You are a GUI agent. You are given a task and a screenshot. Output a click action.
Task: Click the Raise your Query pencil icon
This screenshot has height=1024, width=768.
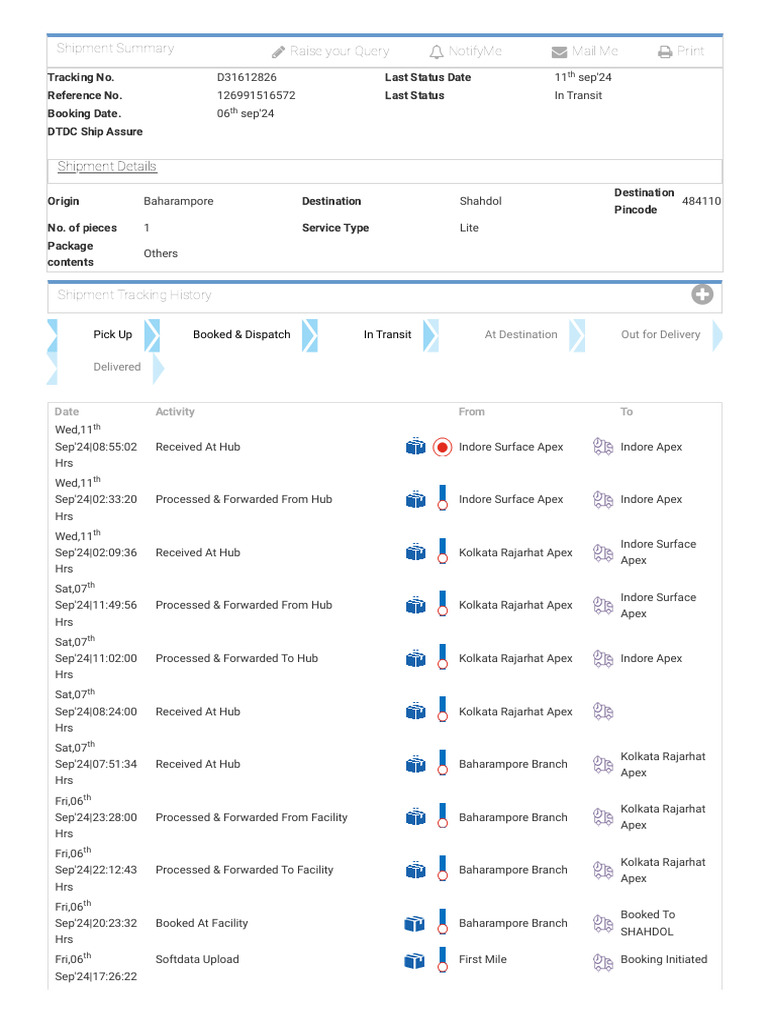point(279,52)
